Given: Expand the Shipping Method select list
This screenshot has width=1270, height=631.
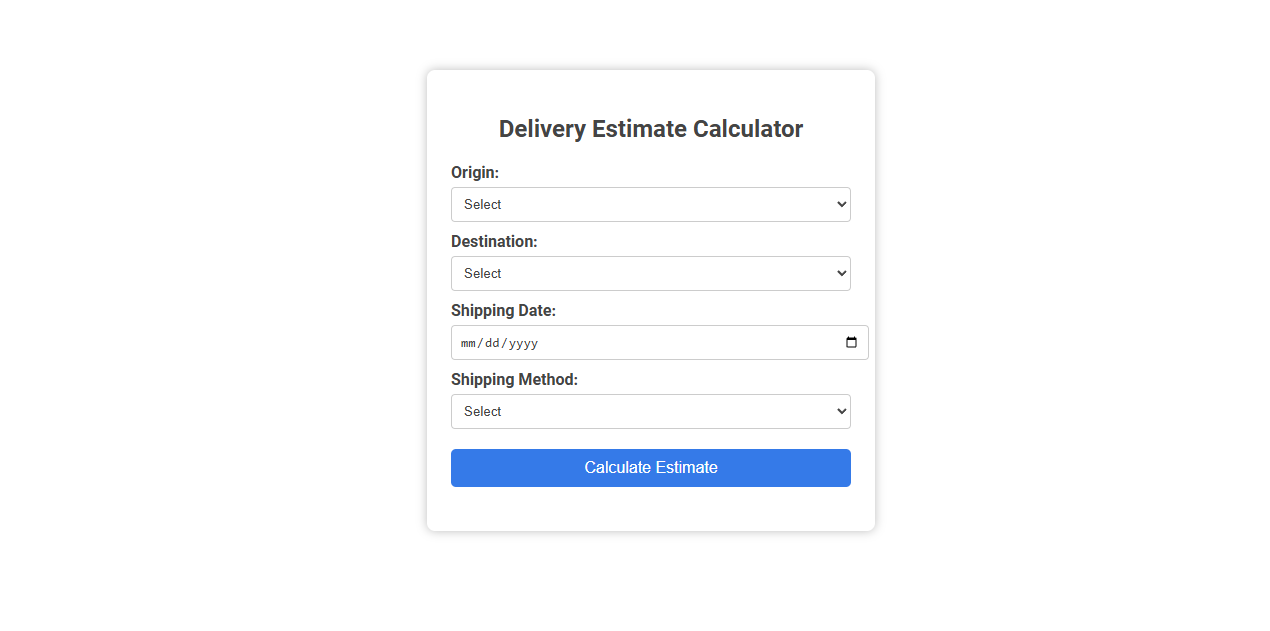Looking at the screenshot, I should [x=650, y=411].
